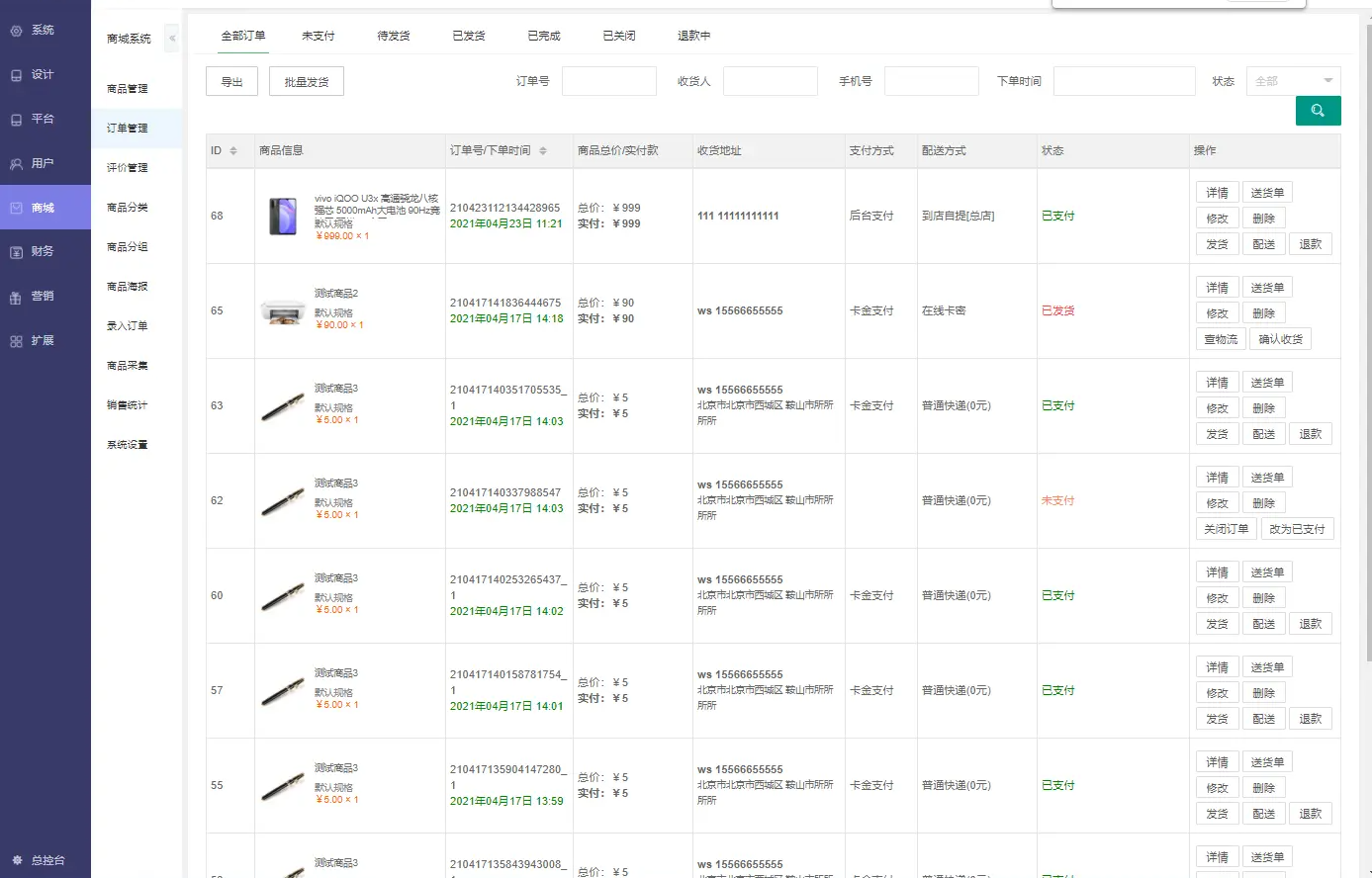Open the 平台 sidebar icon

pyautogui.click(x=16, y=120)
